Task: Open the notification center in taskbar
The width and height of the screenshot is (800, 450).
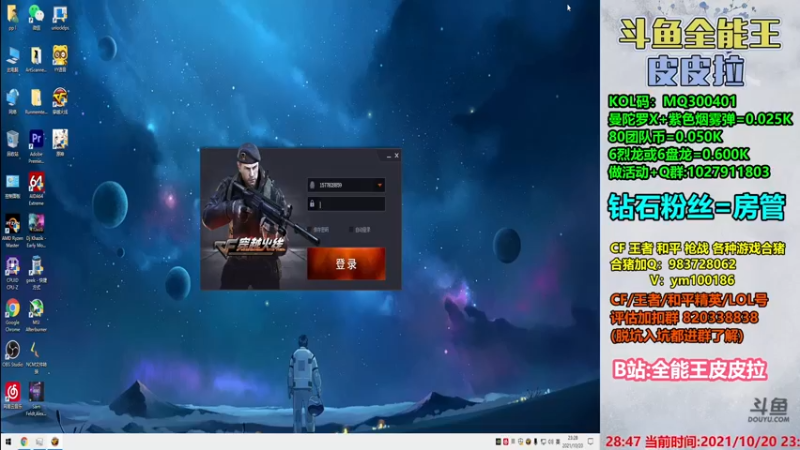Action: pyautogui.click(x=590, y=442)
